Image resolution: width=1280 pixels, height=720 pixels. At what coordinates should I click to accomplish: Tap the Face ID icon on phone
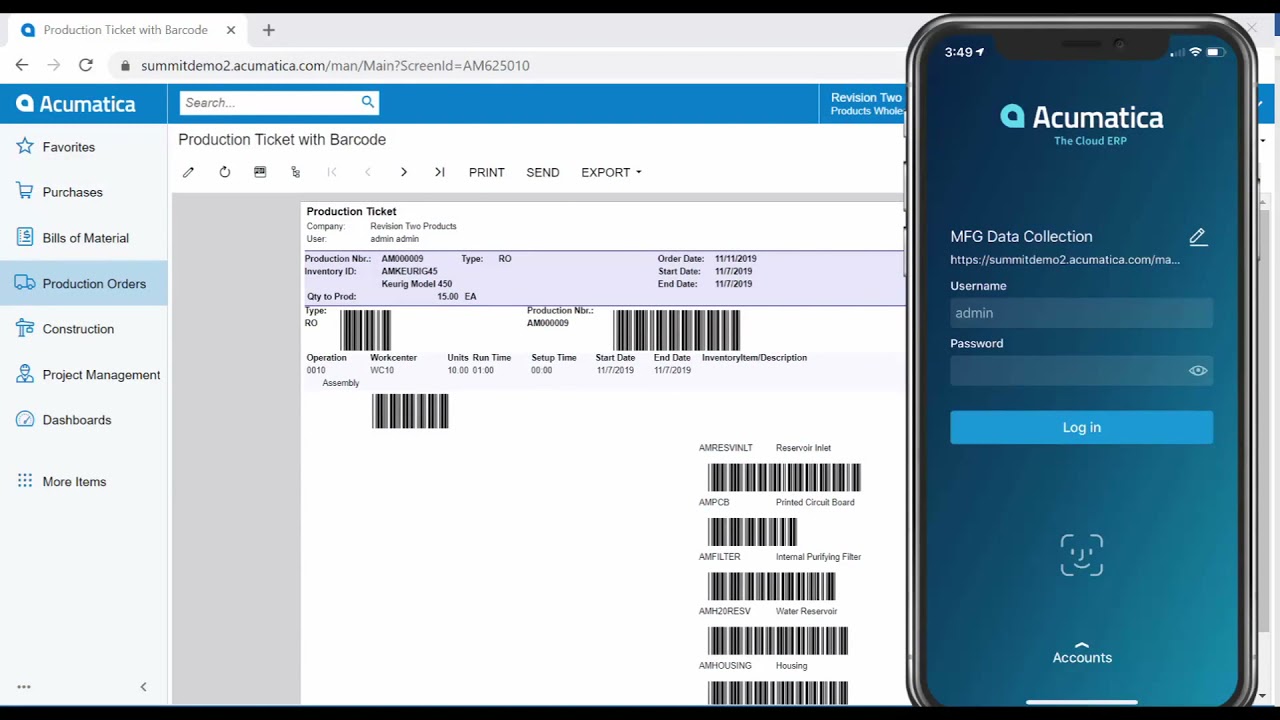point(1082,555)
